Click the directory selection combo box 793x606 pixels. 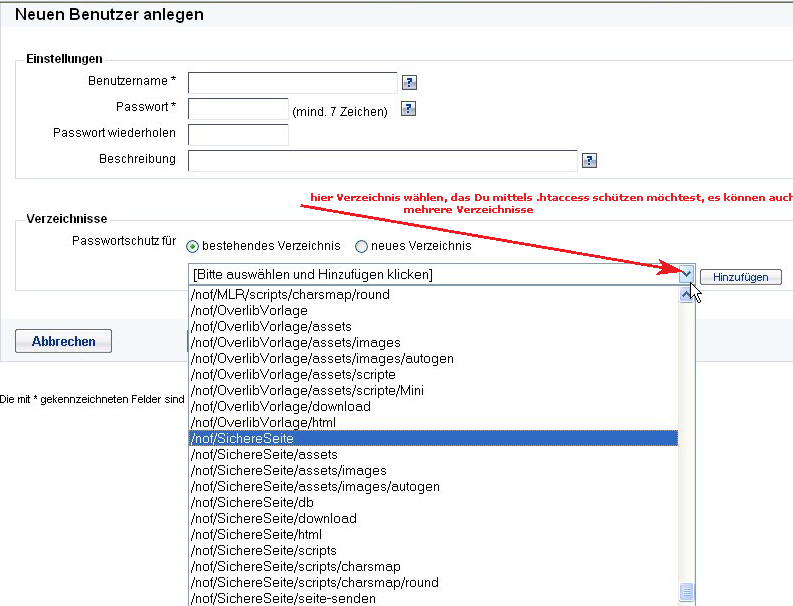(432, 275)
